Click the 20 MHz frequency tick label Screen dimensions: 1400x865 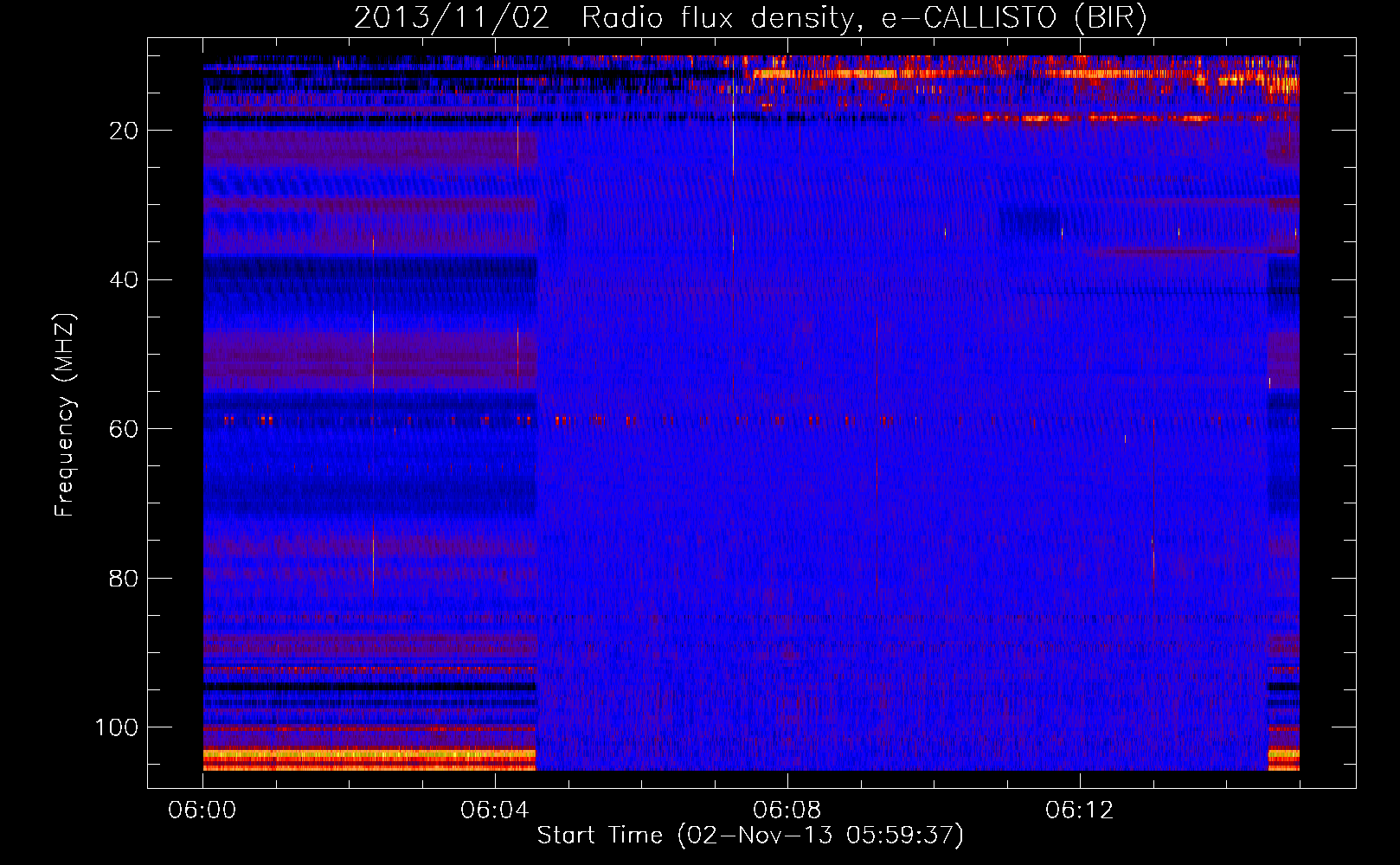(125, 131)
